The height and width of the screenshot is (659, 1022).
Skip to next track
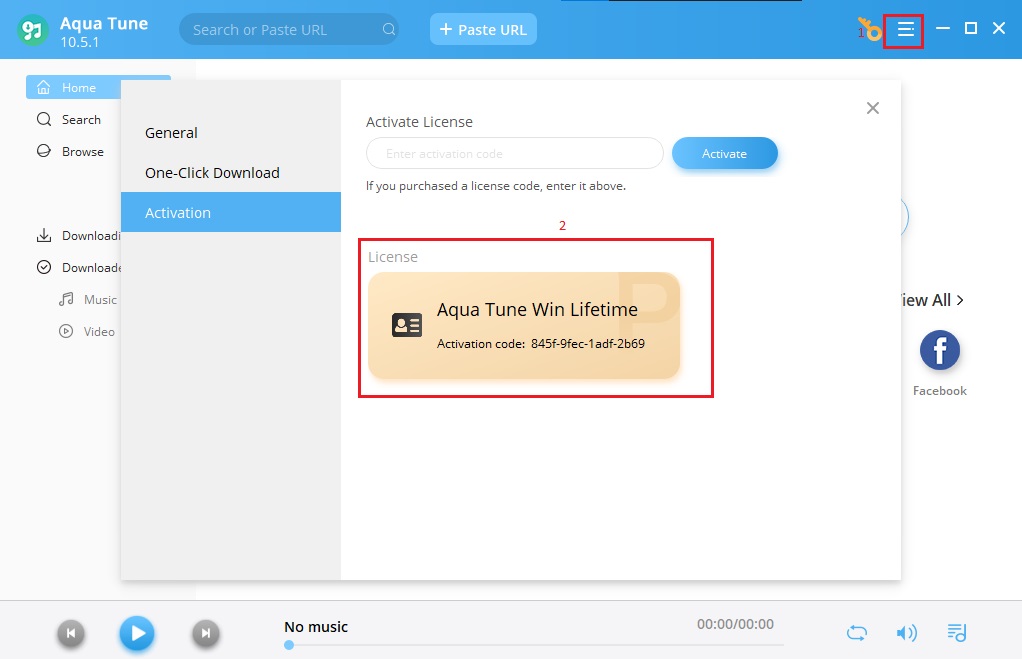pyautogui.click(x=205, y=633)
